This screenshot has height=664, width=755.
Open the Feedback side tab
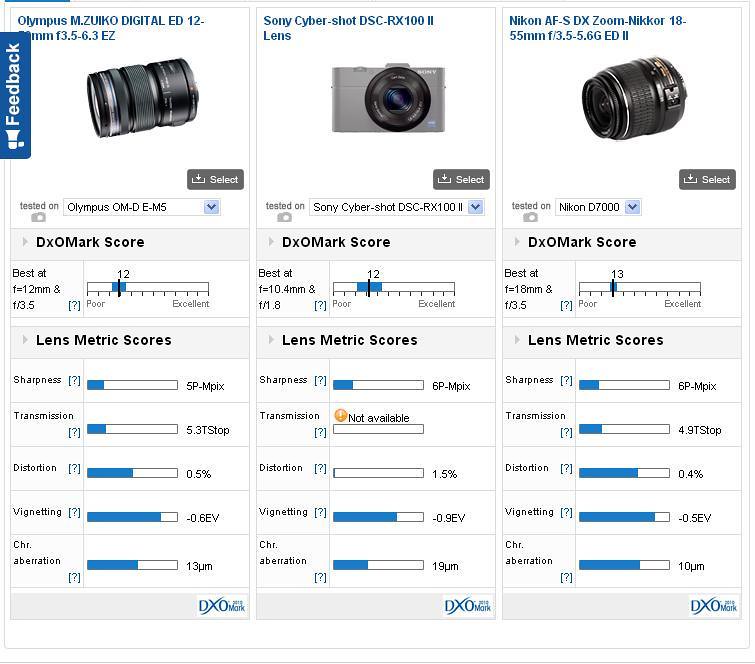[x=15, y=95]
